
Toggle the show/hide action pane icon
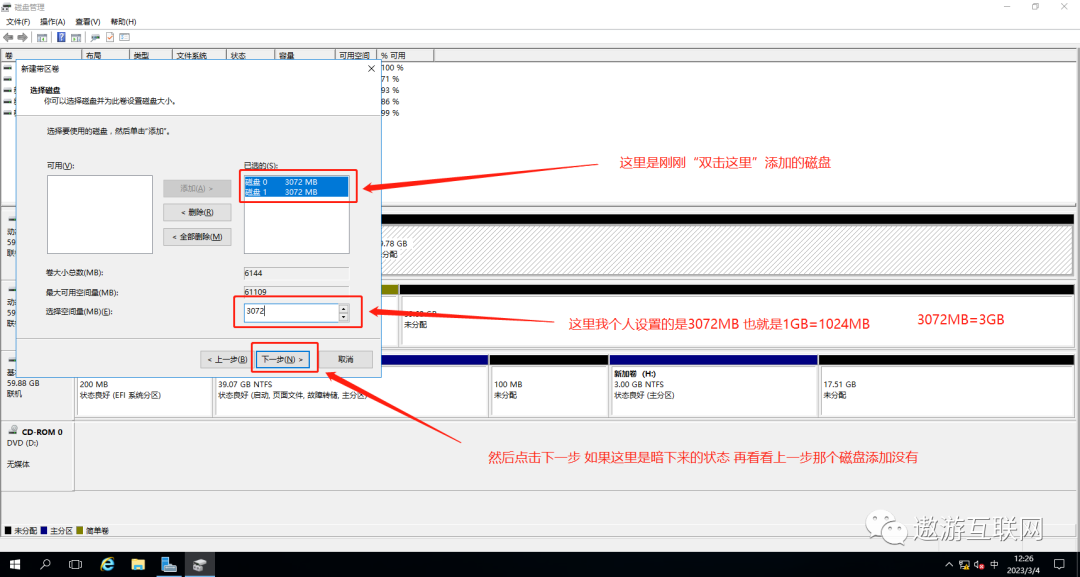click(76, 37)
